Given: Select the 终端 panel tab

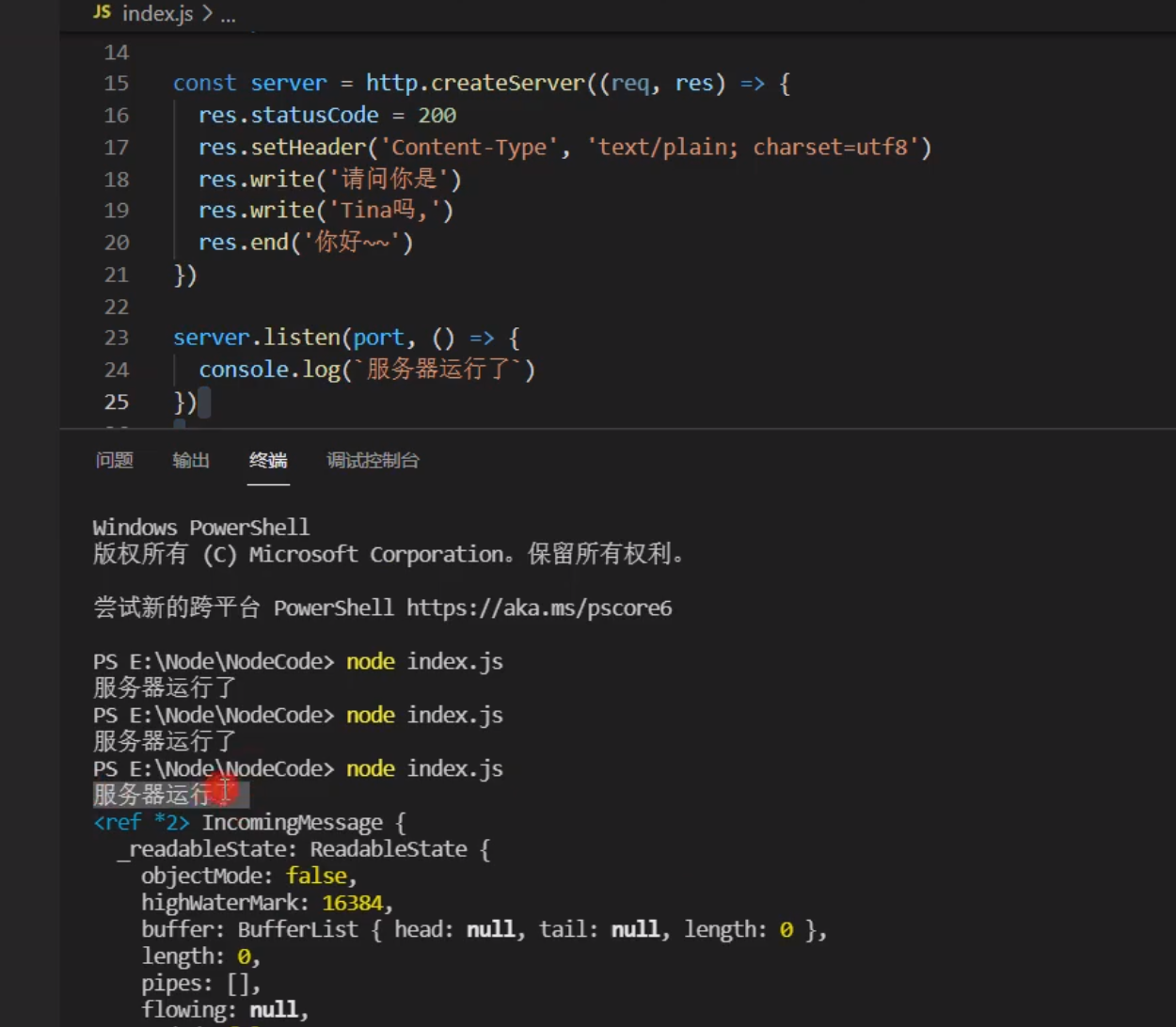Looking at the screenshot, I should (268, 460).
